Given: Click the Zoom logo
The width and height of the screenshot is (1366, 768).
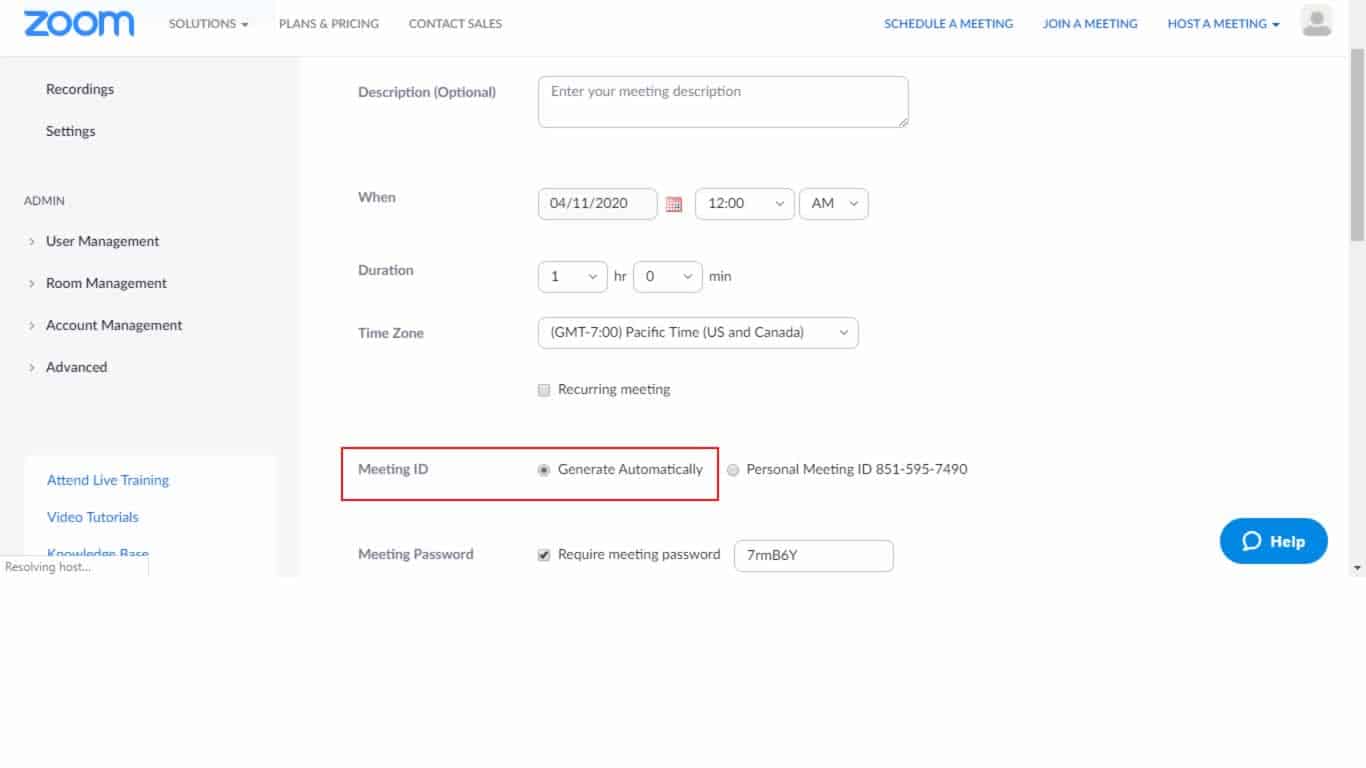Looking at the screenshot, I should [x=79, y=24].
